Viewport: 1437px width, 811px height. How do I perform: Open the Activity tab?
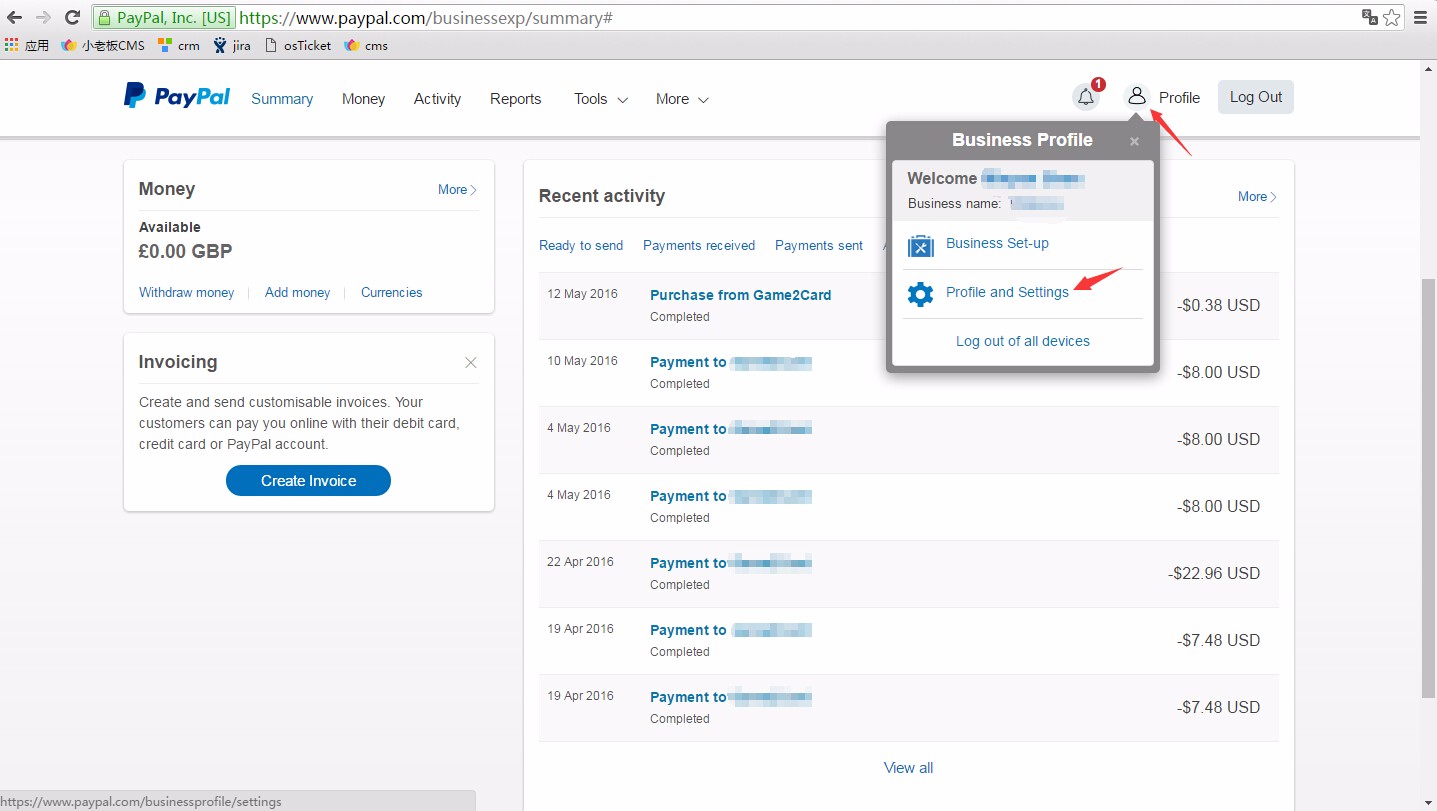click(x=437, y=99)
